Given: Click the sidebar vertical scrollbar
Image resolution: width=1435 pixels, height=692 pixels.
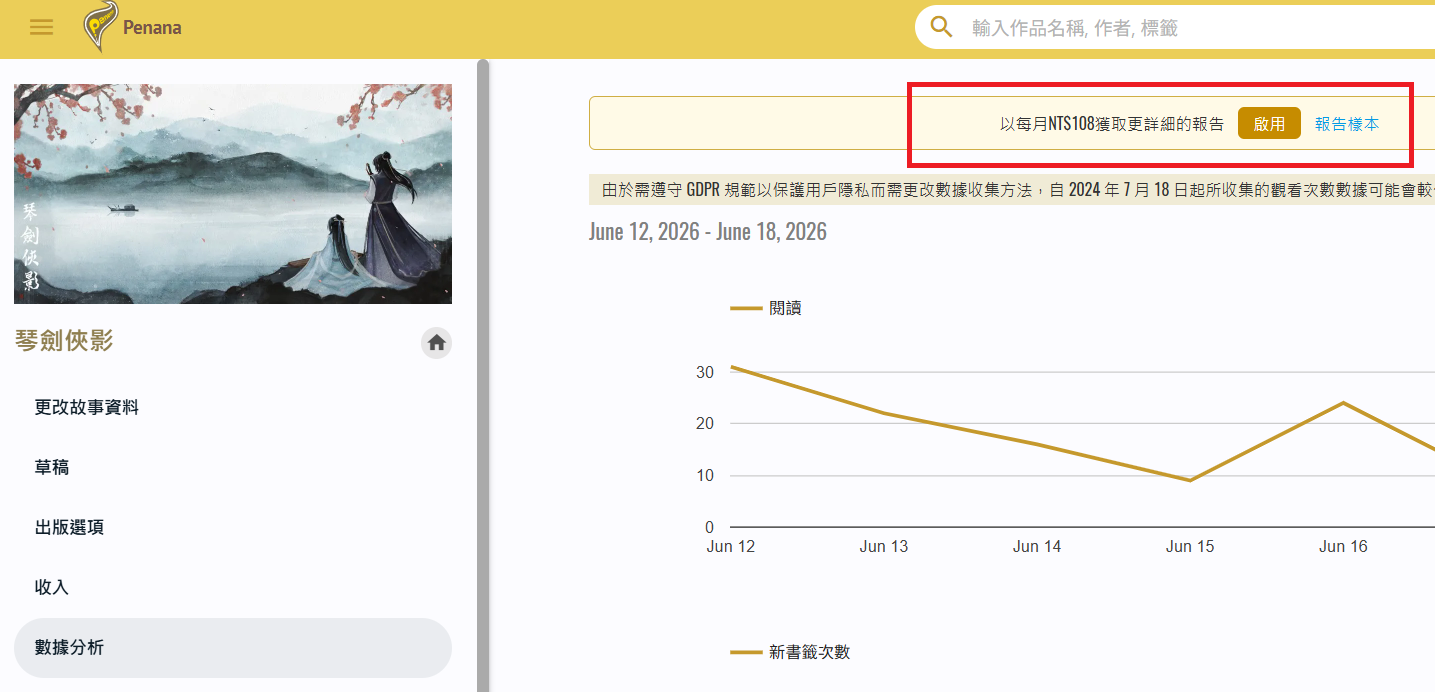Looking at the screenshot, I should [x=483, y=375].
